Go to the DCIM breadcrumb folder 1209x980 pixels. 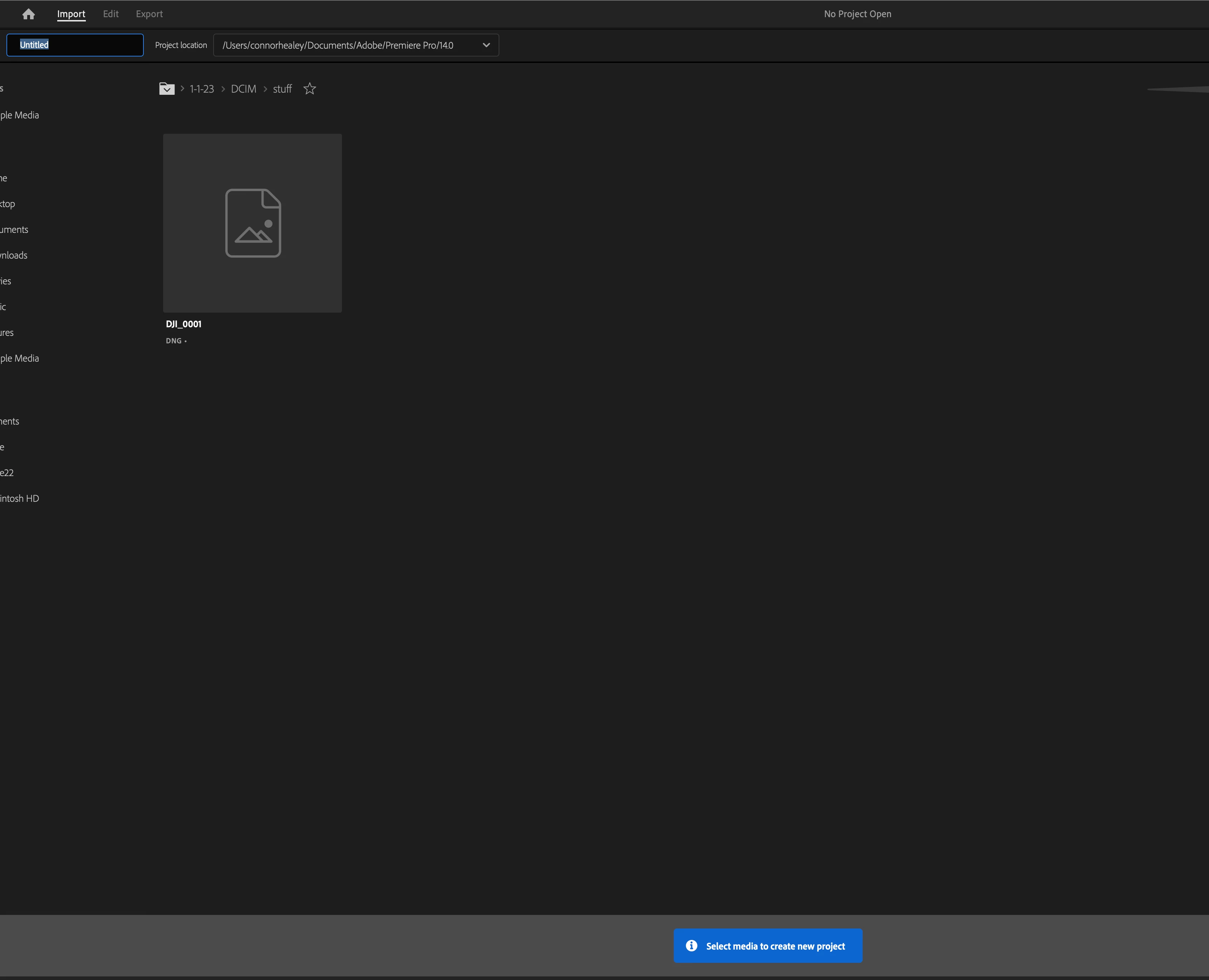(x=243, y=89)
